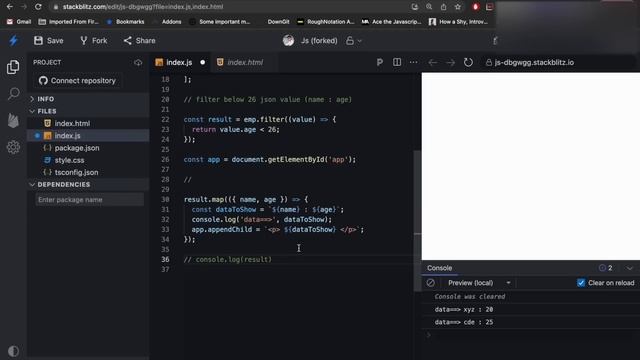Image resolution: width=640 pixels, height=360 pixels.
Task: Click line 36 commented console.log code
Action: [227, 260]
